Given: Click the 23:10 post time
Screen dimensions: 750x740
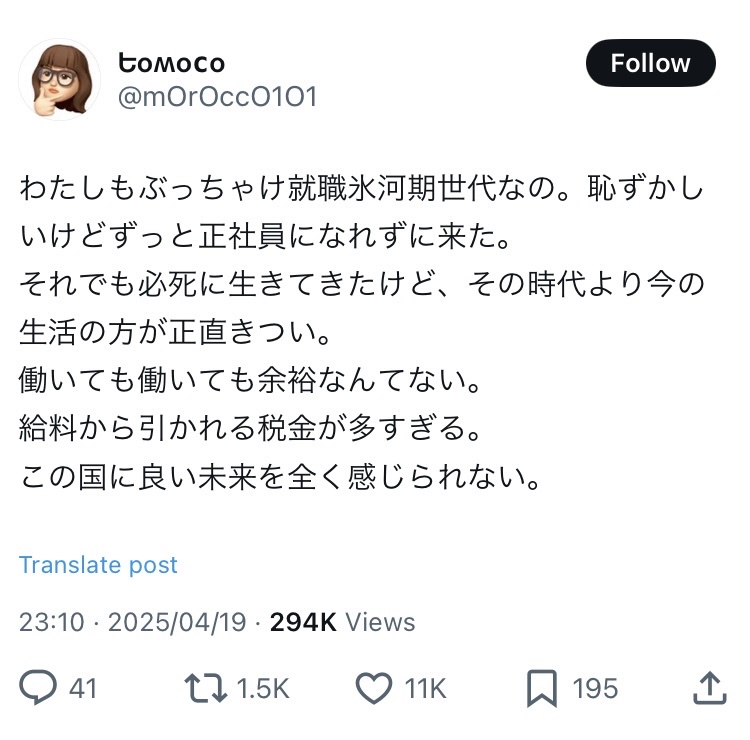Looking at the screenshot, I should point(52,622).
